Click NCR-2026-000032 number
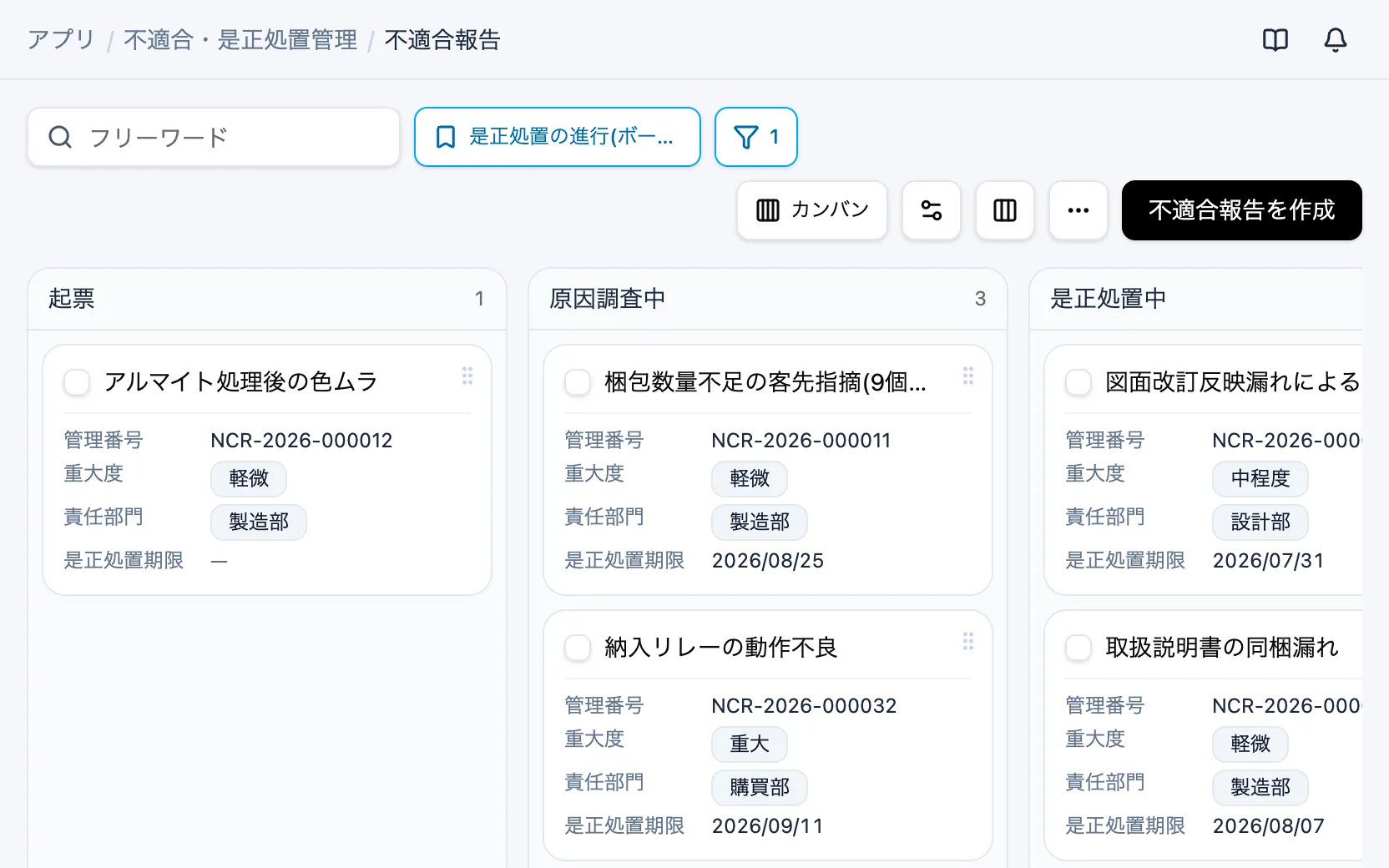Screen dimensions: 1389x868 pyautogui.click(x=804, y=706)
